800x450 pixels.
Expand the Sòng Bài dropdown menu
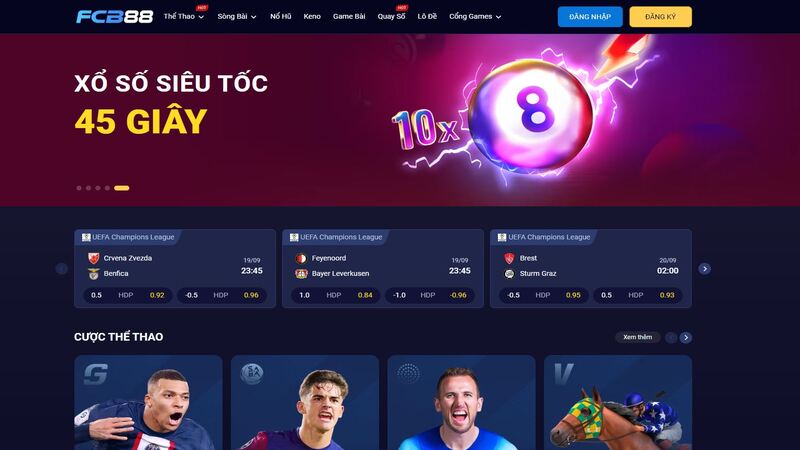237,16
